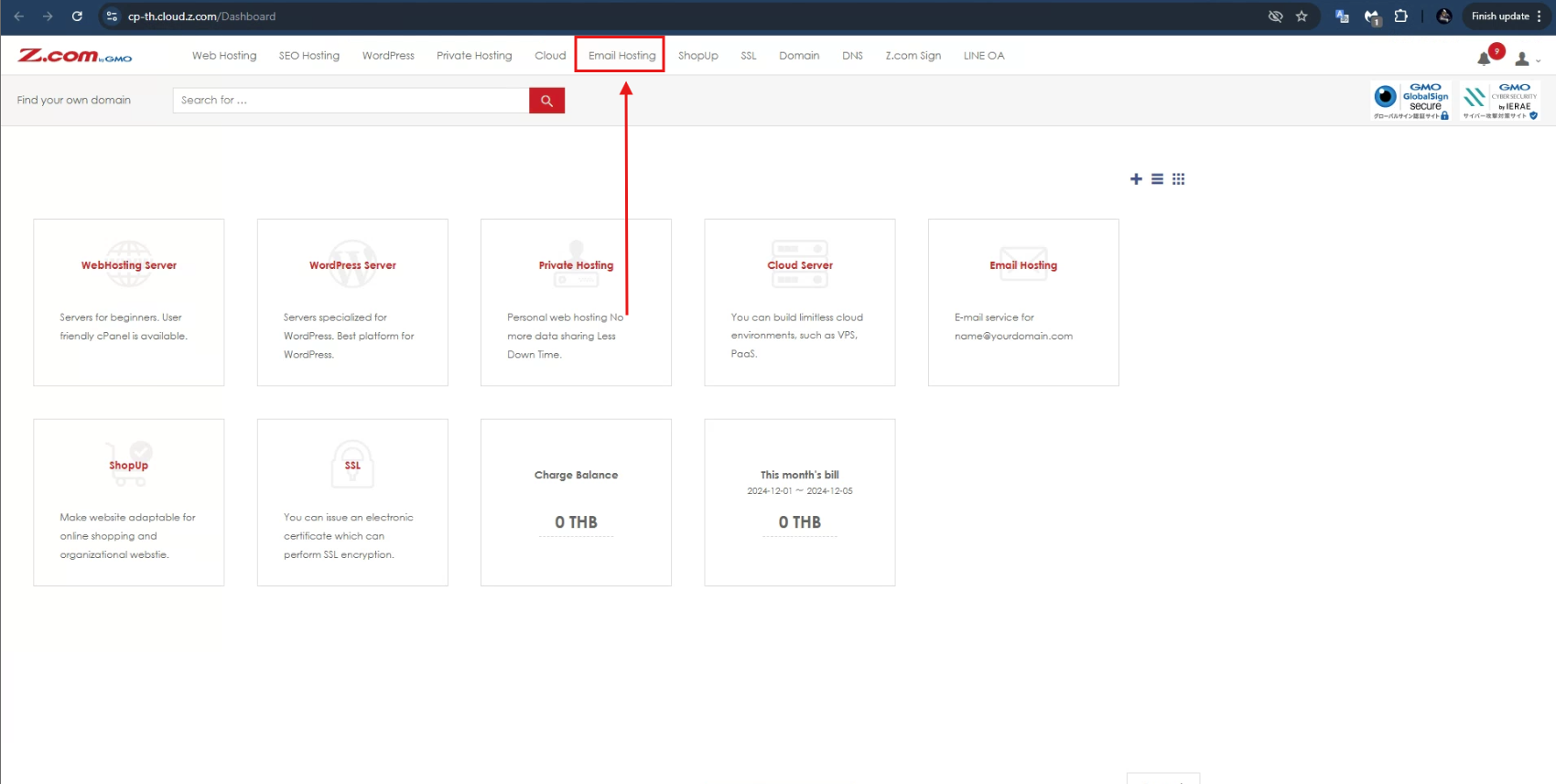Open the Chrome profile avatar
The height and width of the screenshot is (784, 1556).
coord(1444,16)
